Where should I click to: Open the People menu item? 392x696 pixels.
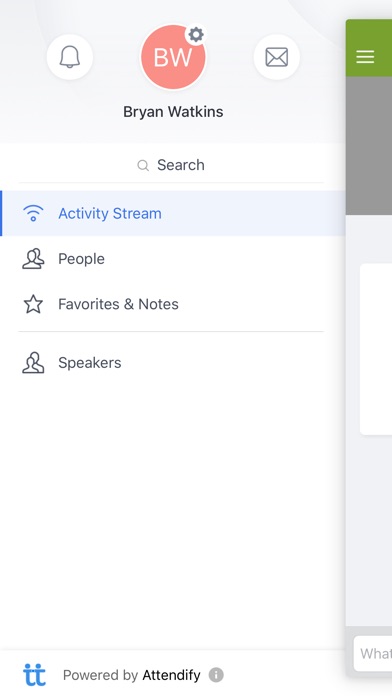173,259
